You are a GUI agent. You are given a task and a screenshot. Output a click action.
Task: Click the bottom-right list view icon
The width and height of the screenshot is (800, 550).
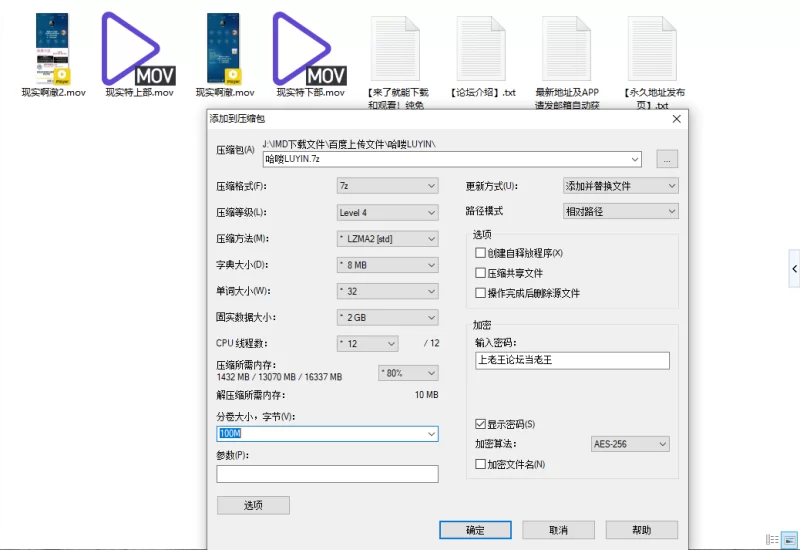pos(773,539)
